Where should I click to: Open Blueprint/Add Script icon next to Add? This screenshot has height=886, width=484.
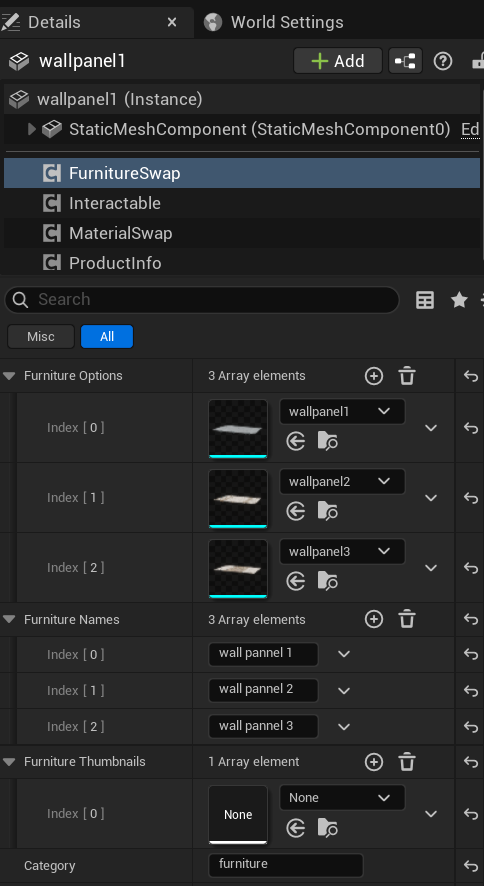(405, 61)
